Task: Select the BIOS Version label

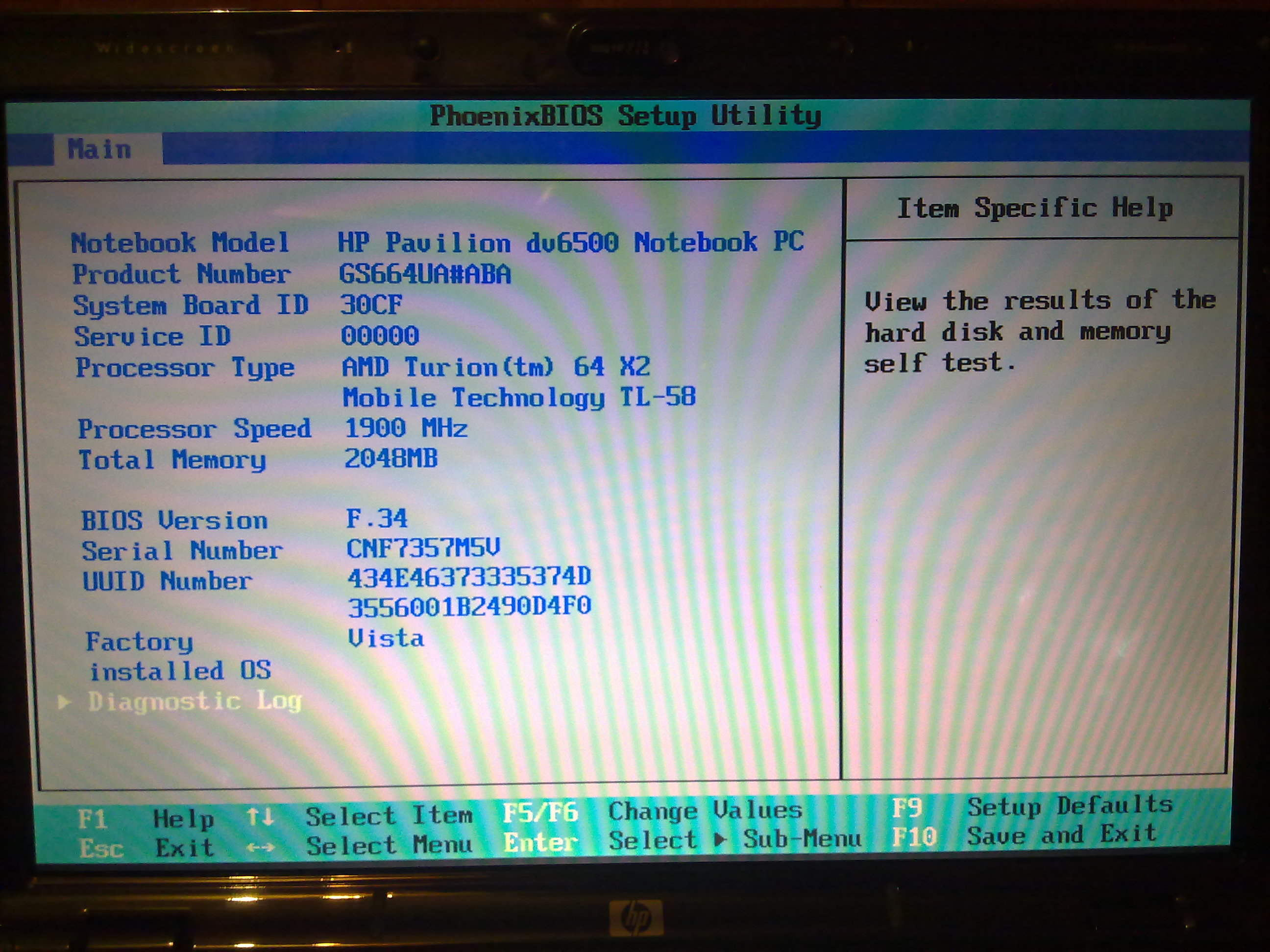Action: point(174,521)
